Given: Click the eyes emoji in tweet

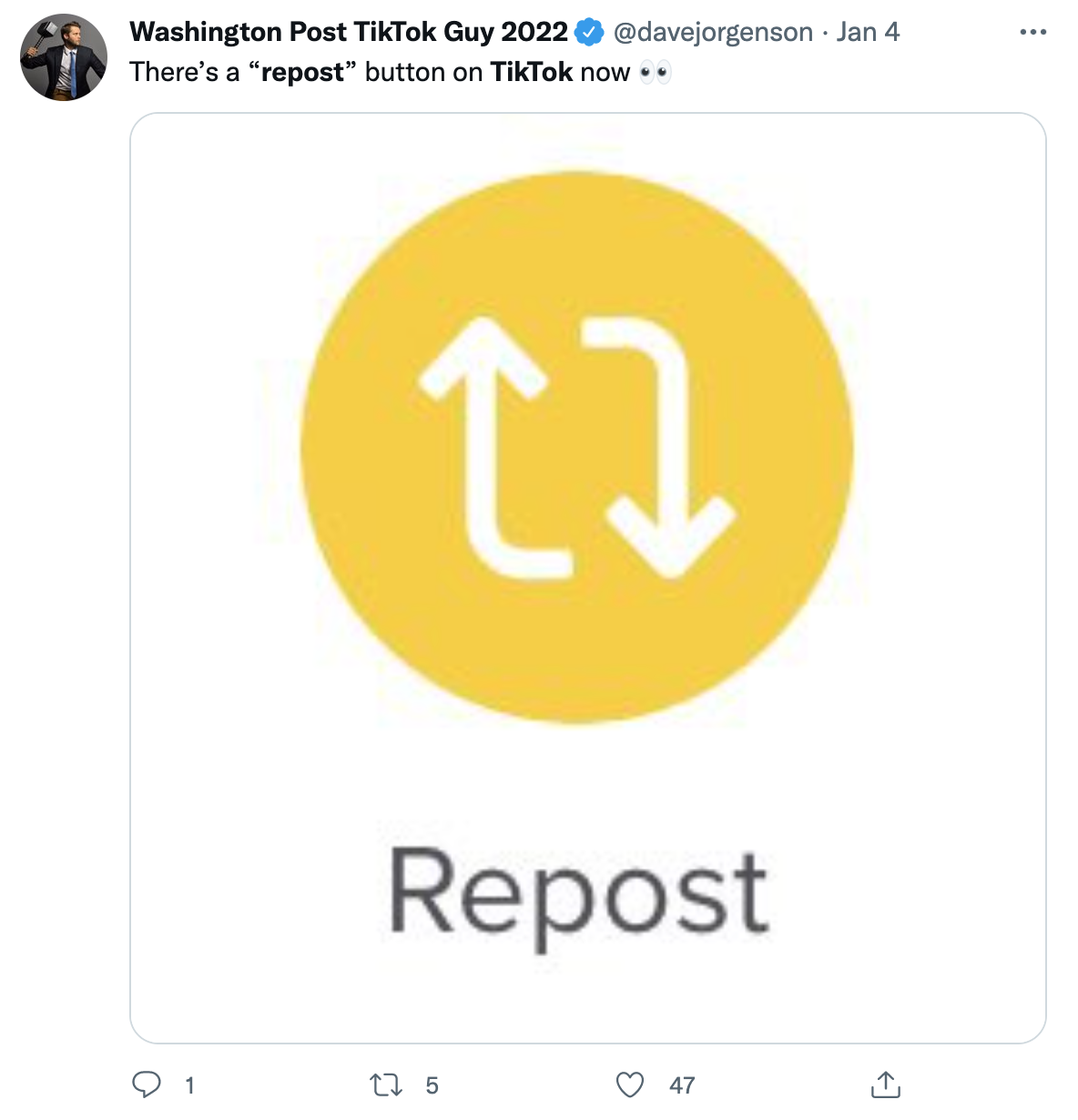Looking at the screenshot, I should click(x=656, y=72).
